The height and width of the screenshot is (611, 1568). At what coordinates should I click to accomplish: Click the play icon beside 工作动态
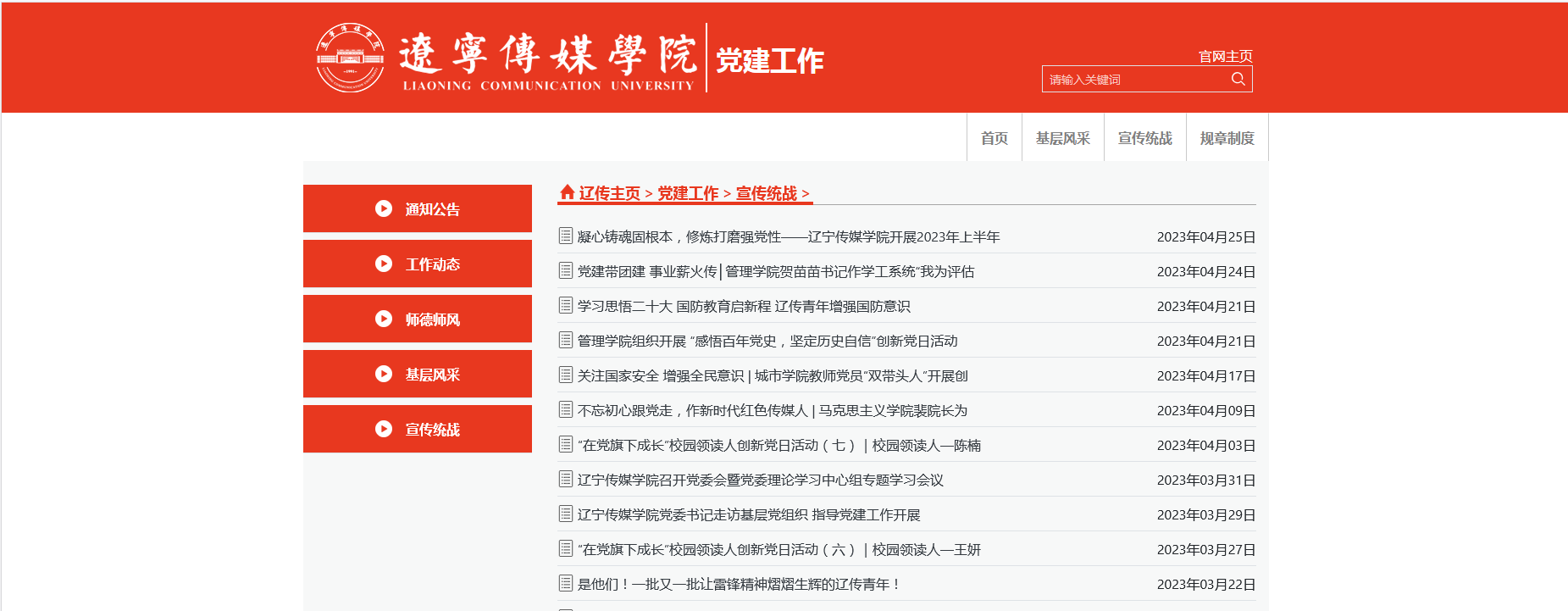click(x=384, y=264)
